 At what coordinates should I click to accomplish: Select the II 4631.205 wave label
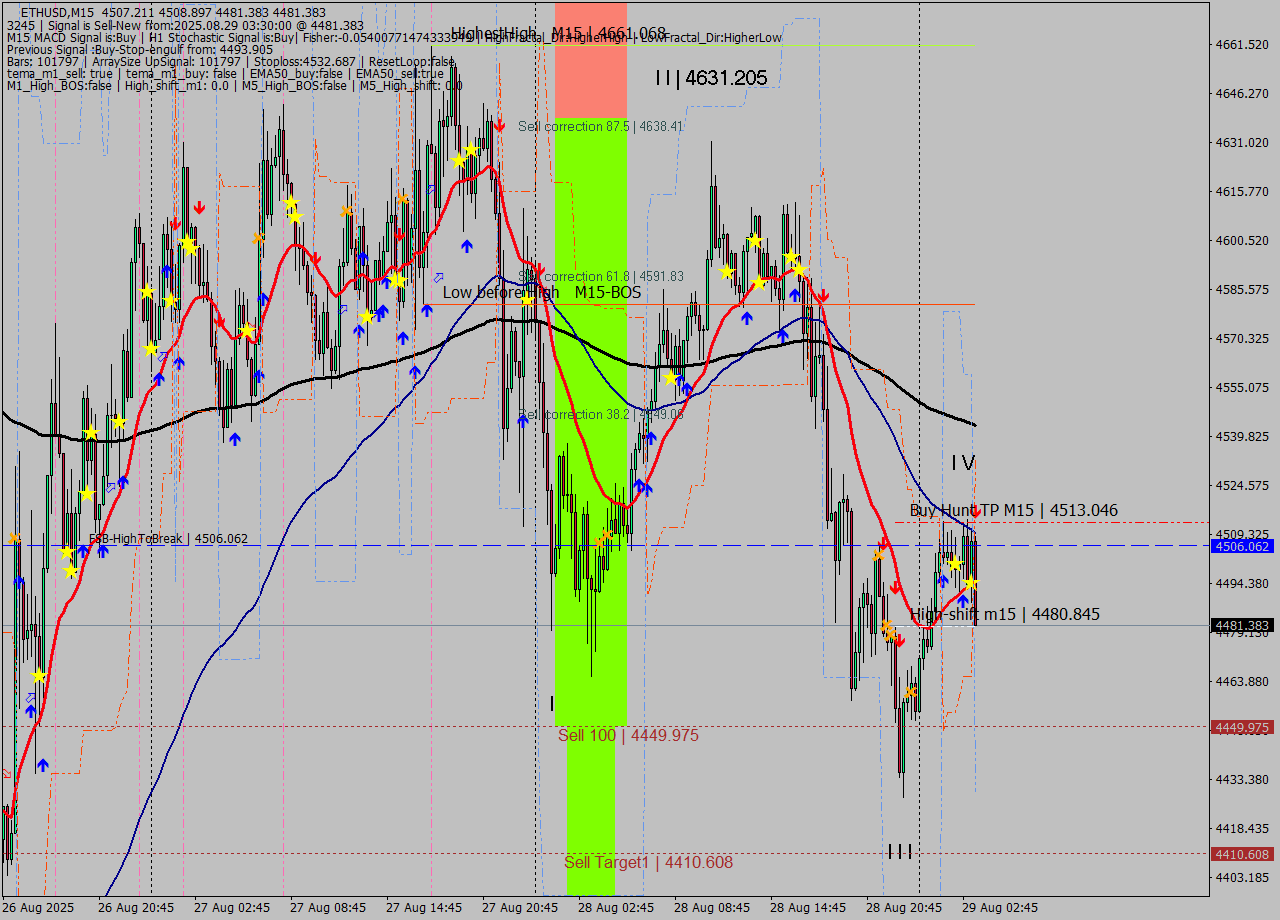click(x=711, y=78)
